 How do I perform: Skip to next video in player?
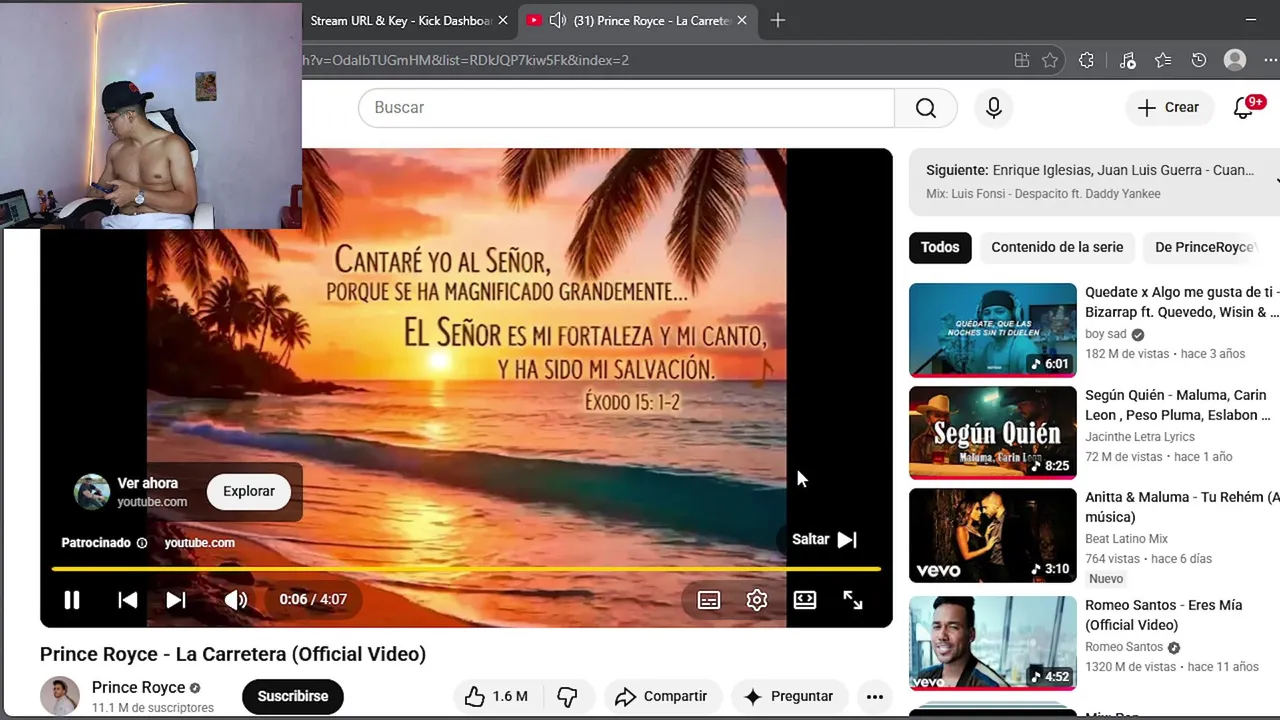coord(176,600)
